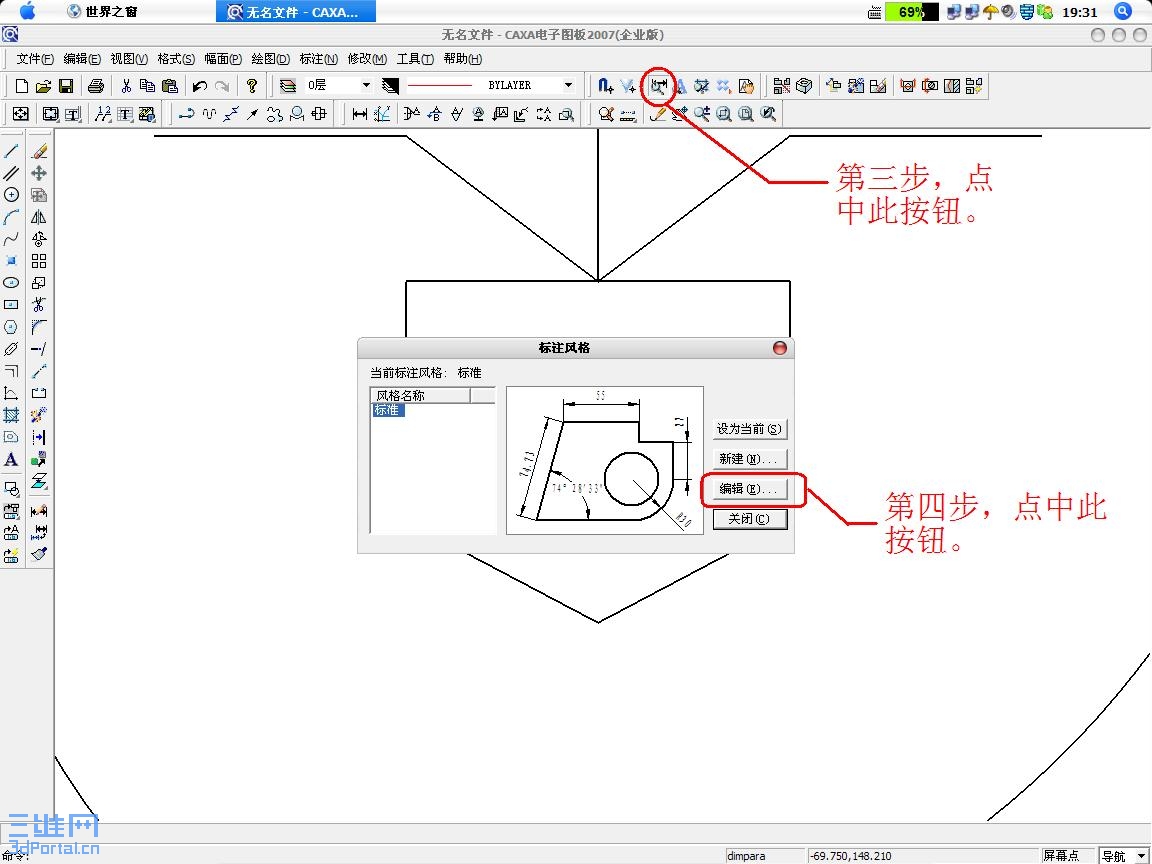The image size is (1152, 864).
Task: Select the Line drawing tool
Action: pyautogui.click(x=11, y=151)
